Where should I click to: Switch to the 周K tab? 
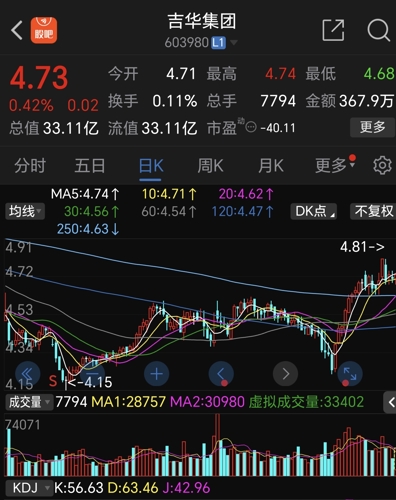[210, 166]
